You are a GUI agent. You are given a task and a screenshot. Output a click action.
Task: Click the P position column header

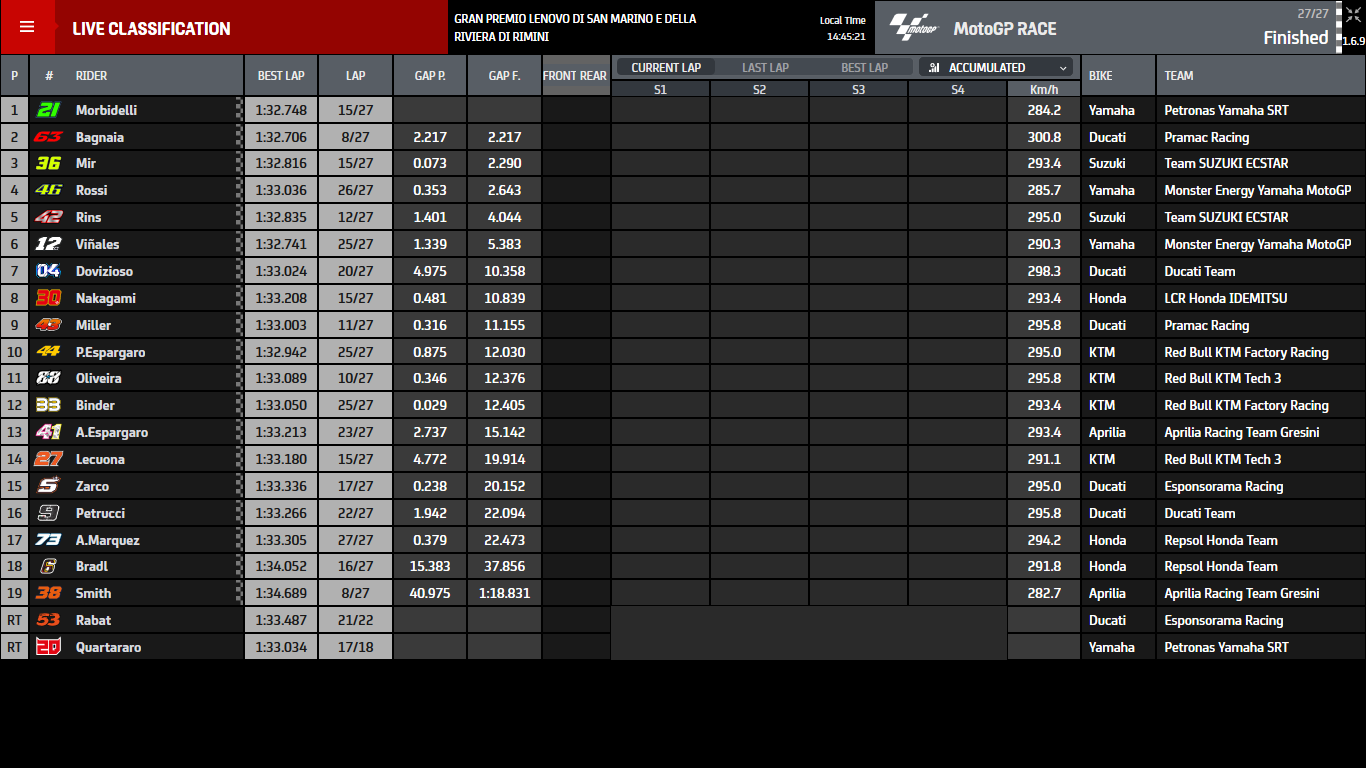[14, 75]
